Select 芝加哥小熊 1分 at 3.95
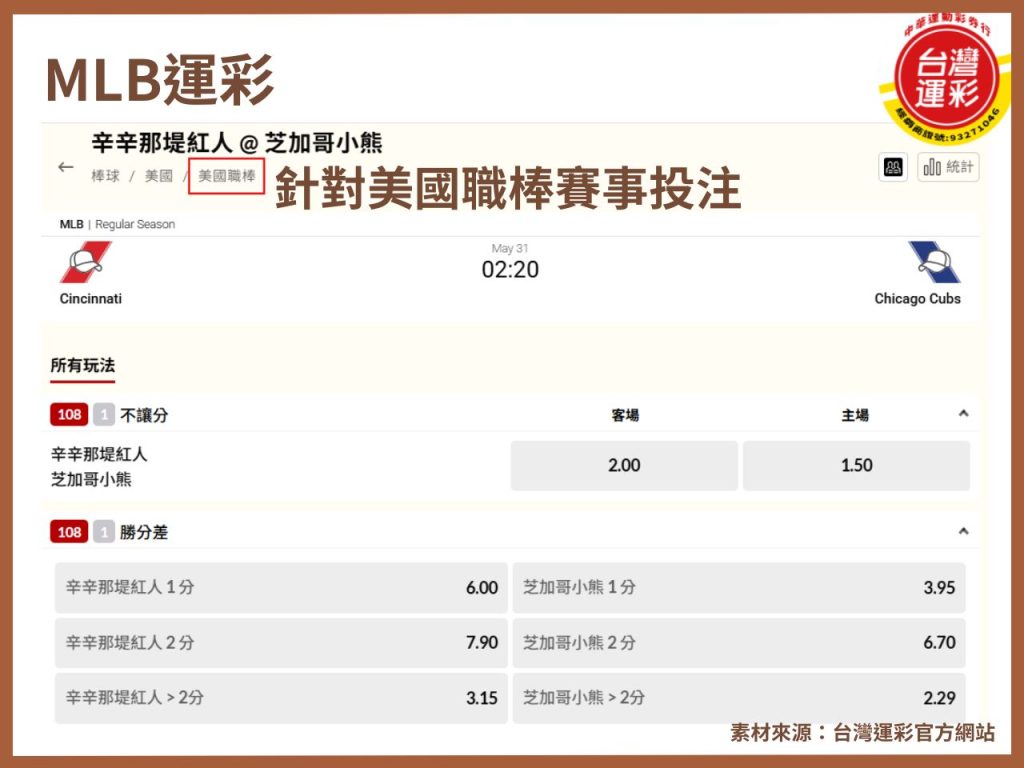 (739, 587)
